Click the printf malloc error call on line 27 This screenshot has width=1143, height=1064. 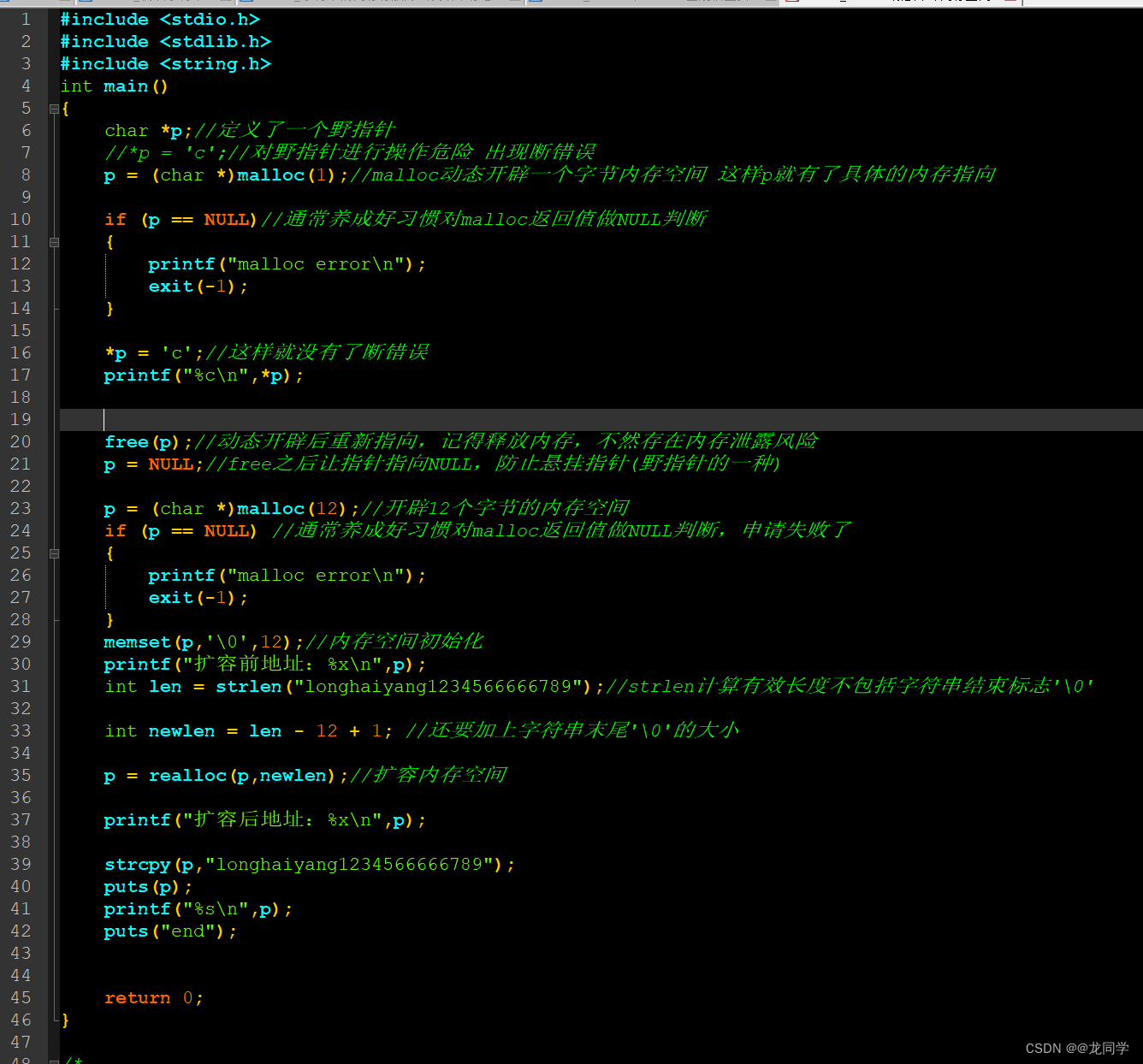click(x=287, y=575)
